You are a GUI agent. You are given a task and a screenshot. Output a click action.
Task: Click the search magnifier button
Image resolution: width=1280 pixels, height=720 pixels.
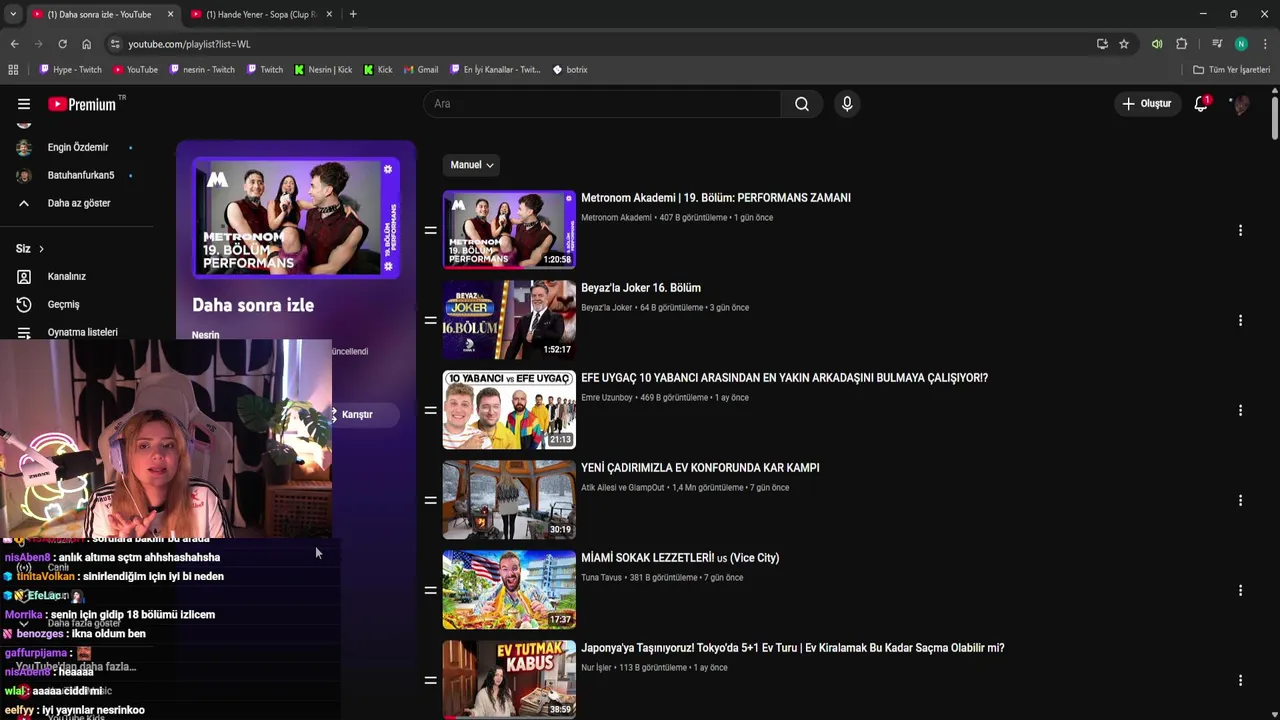click(x=802, y=104)
